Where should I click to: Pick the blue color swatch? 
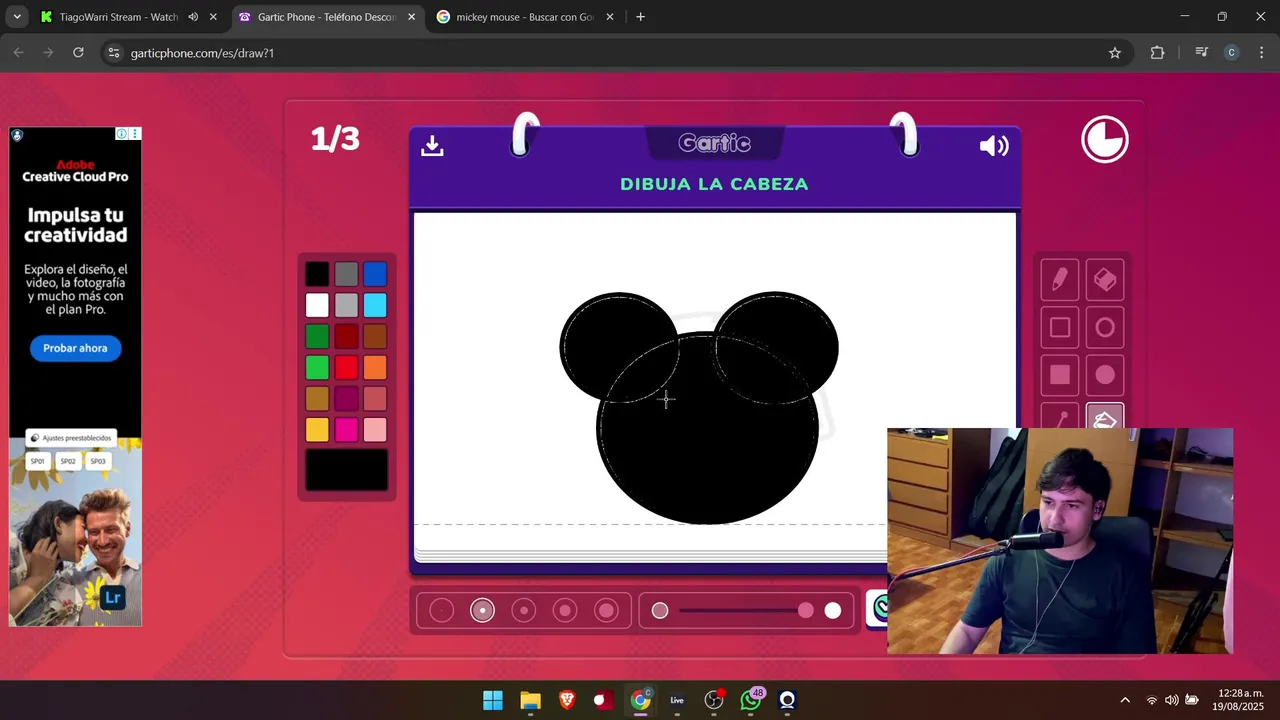pos(375,274)
